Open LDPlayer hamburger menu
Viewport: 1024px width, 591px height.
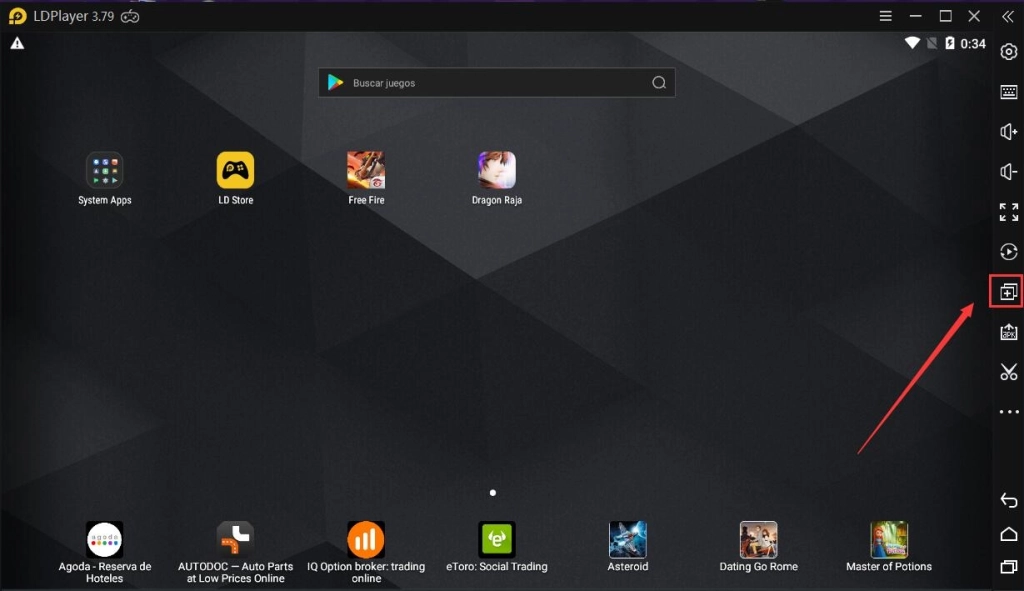pos(886,16)
